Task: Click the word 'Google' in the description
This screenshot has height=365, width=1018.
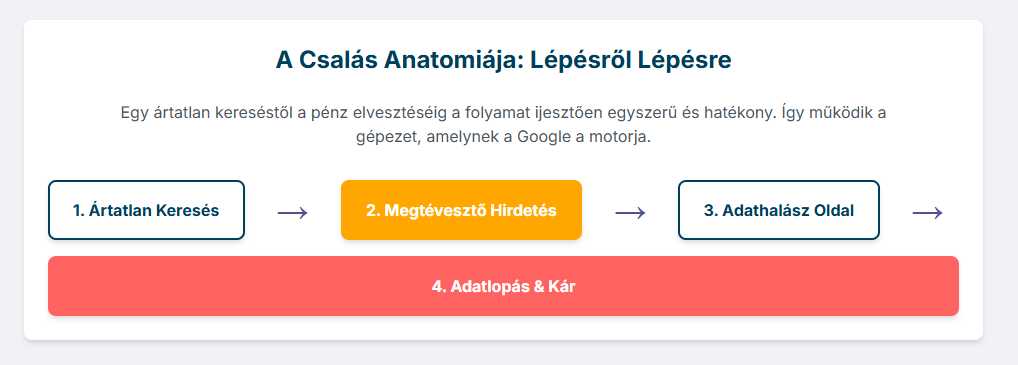Action: coord(539,138)
